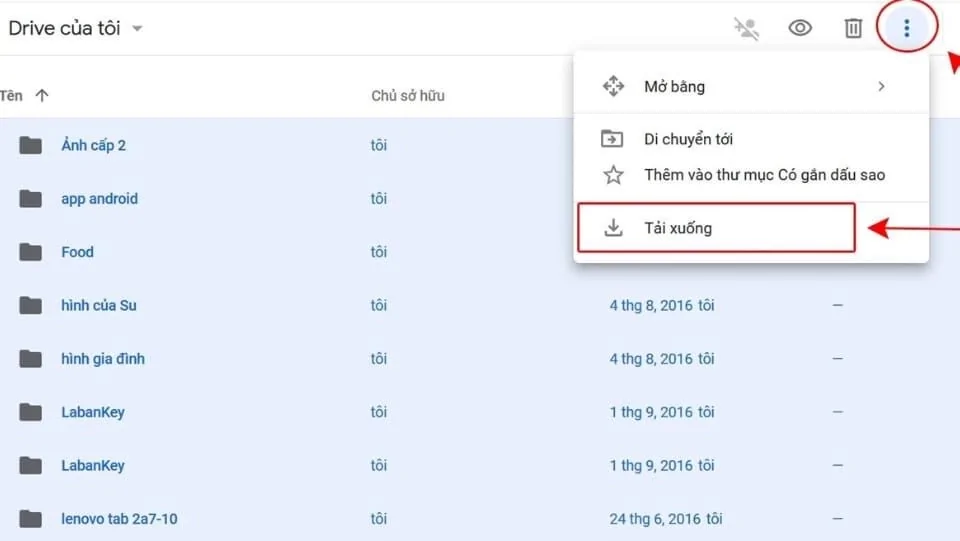
Task: Click the date 4 thg 8, 2016 for hình của Su
Action: tap(651, 305)
